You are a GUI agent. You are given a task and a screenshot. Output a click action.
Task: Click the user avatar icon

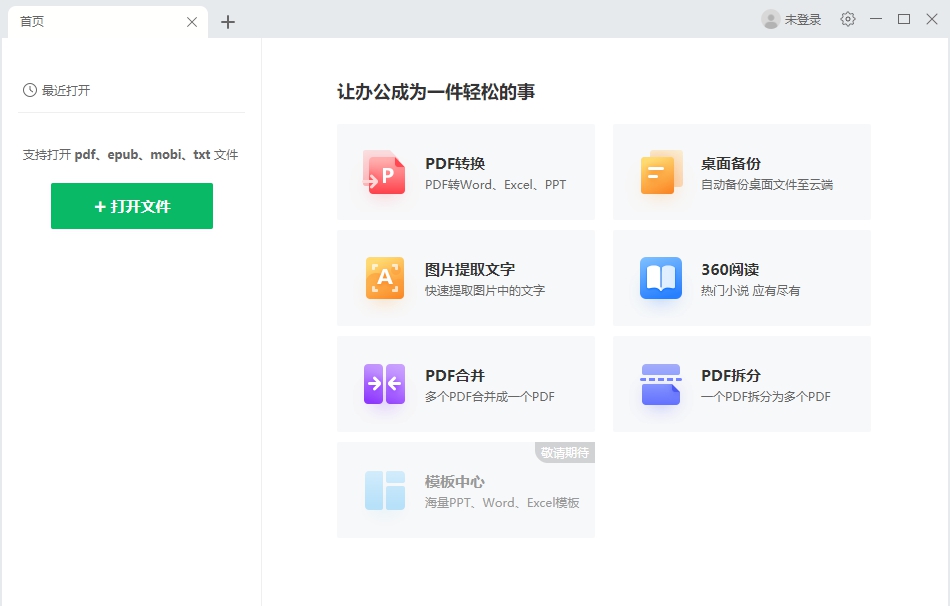click(770, 19)
